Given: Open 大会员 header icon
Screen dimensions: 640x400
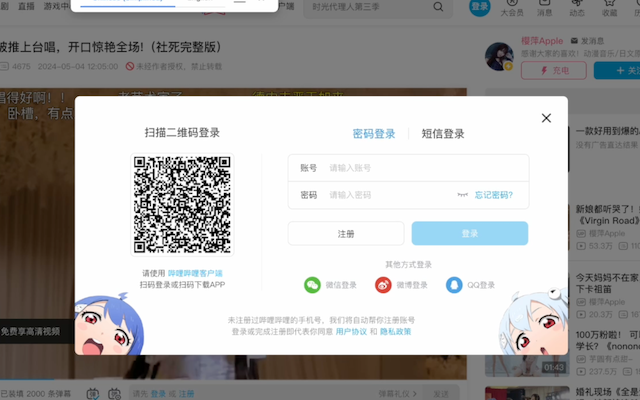Looking at the screenshot, I should coord(512,8).
